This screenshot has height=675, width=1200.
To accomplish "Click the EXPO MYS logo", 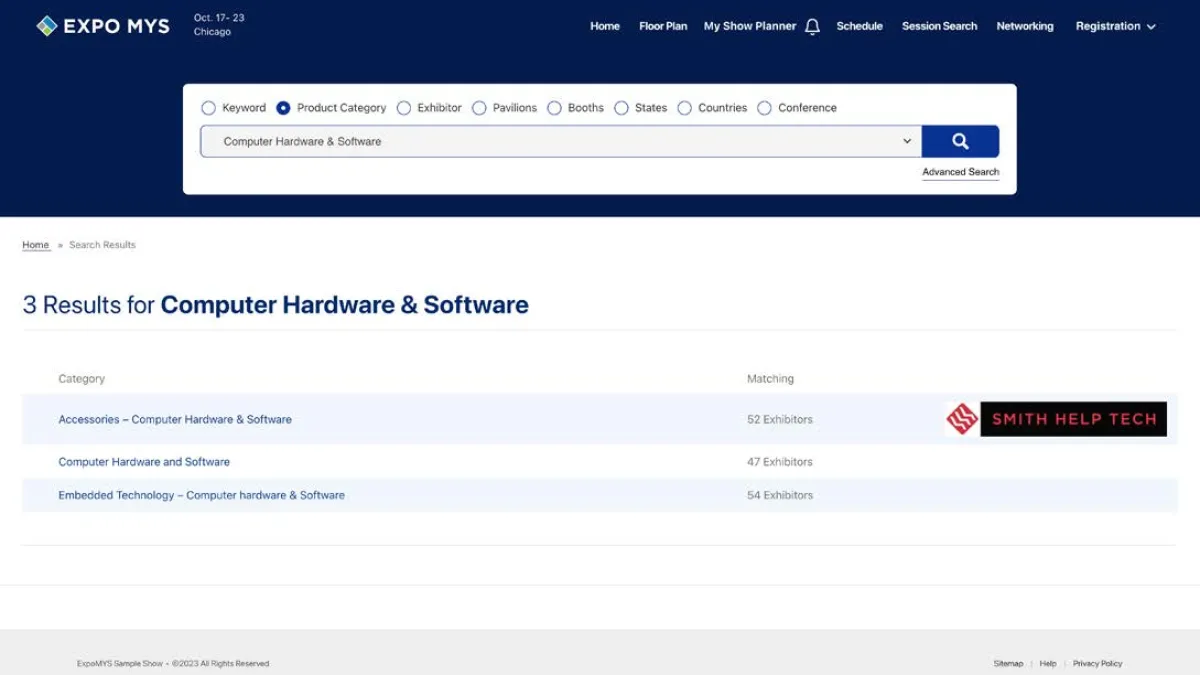I will coord(103,26).
